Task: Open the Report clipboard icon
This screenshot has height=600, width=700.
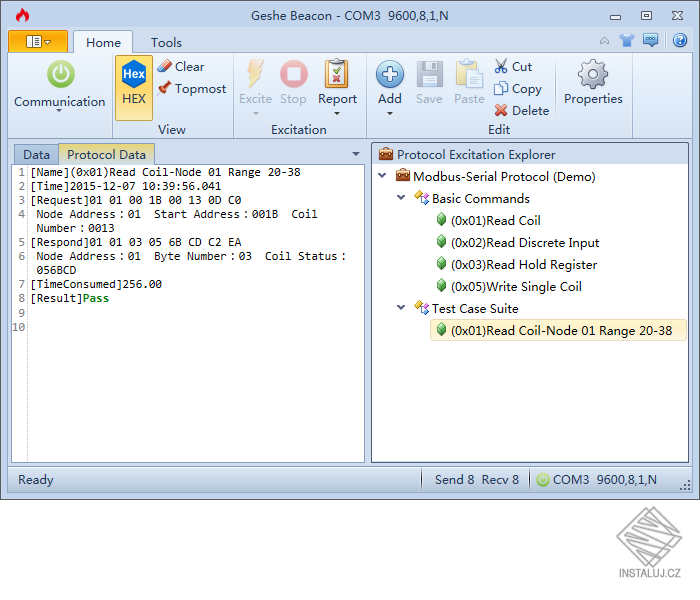Action: click(x=337, y=73)
